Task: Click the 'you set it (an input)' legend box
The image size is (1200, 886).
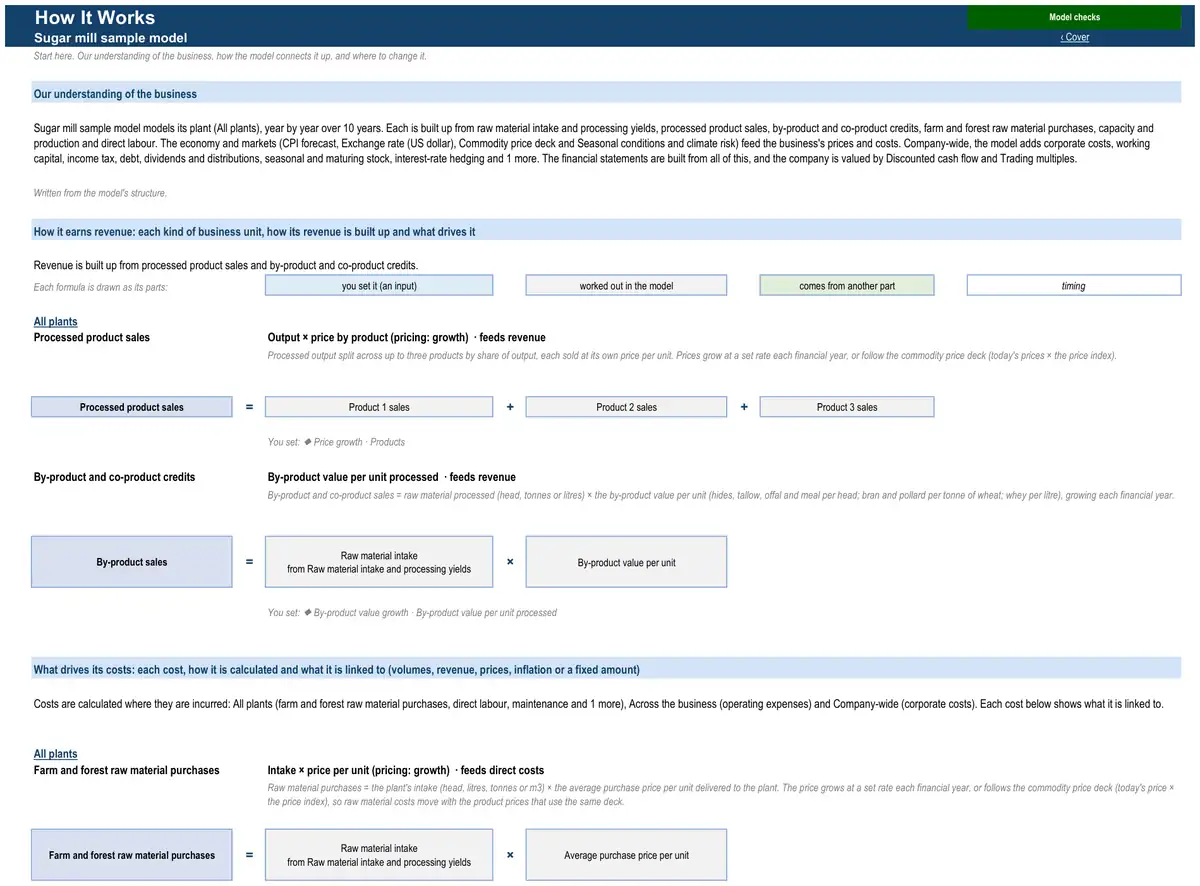Action: click(379, 286)
